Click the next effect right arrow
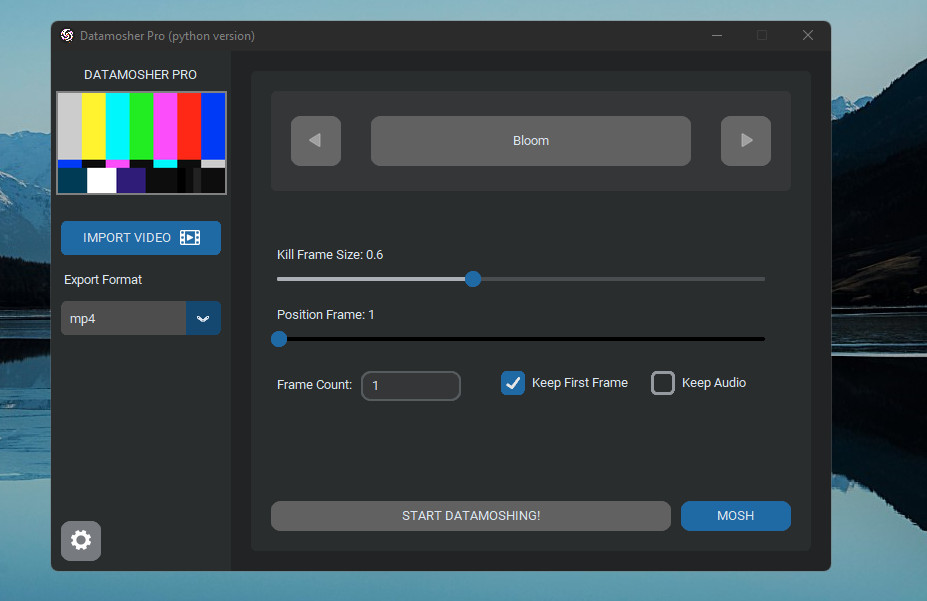Screen dimensions: 927x601 746,141
